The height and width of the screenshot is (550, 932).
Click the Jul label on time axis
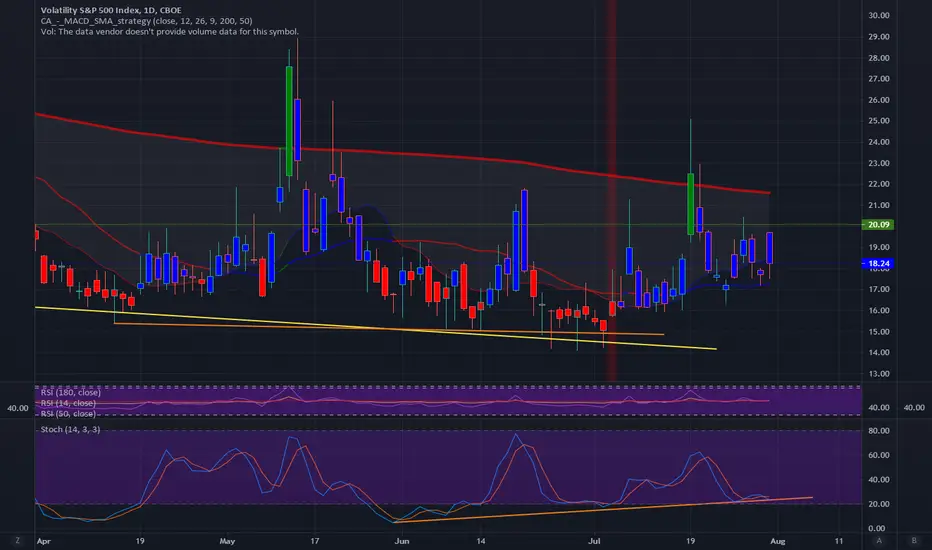tap(594, 541)
